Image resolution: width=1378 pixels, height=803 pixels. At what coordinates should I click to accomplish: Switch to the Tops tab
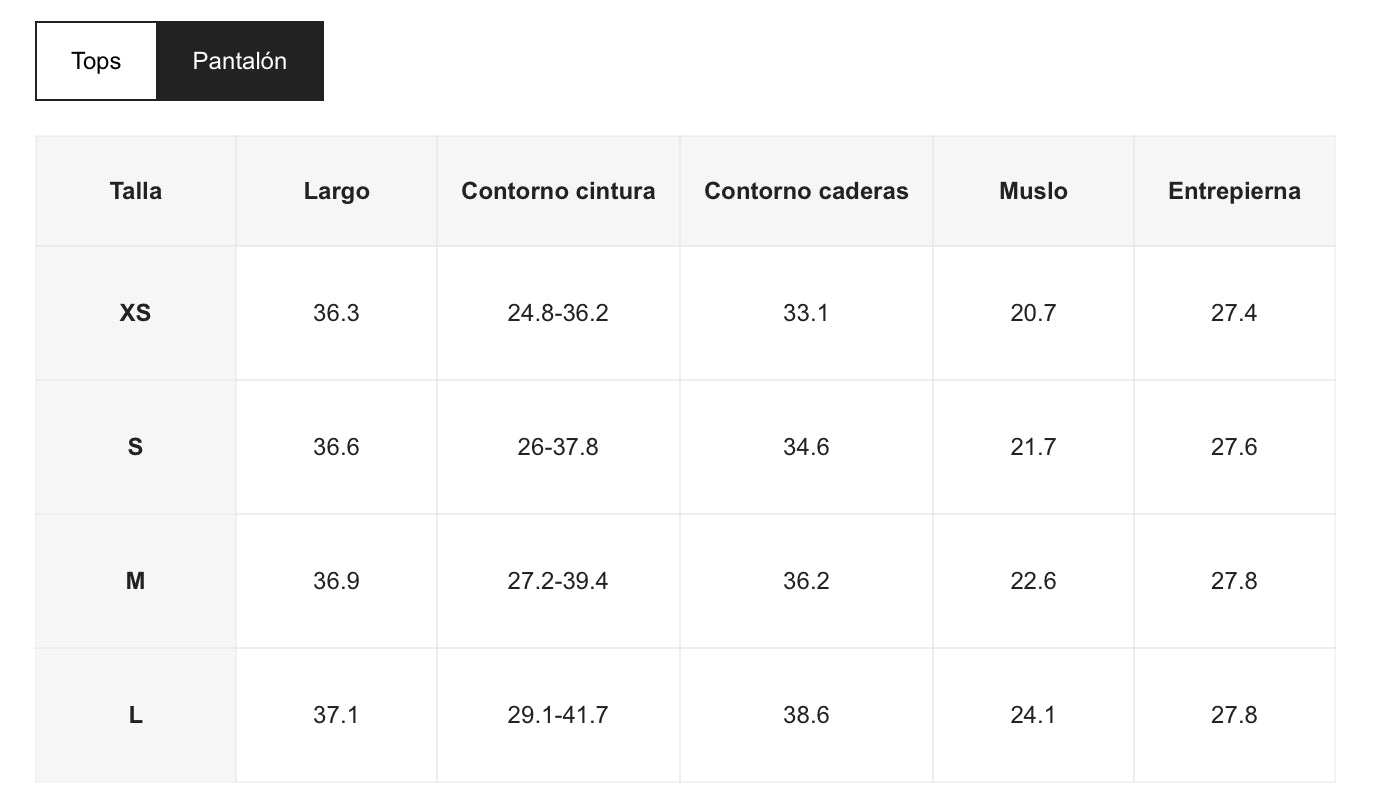[96, 61]
